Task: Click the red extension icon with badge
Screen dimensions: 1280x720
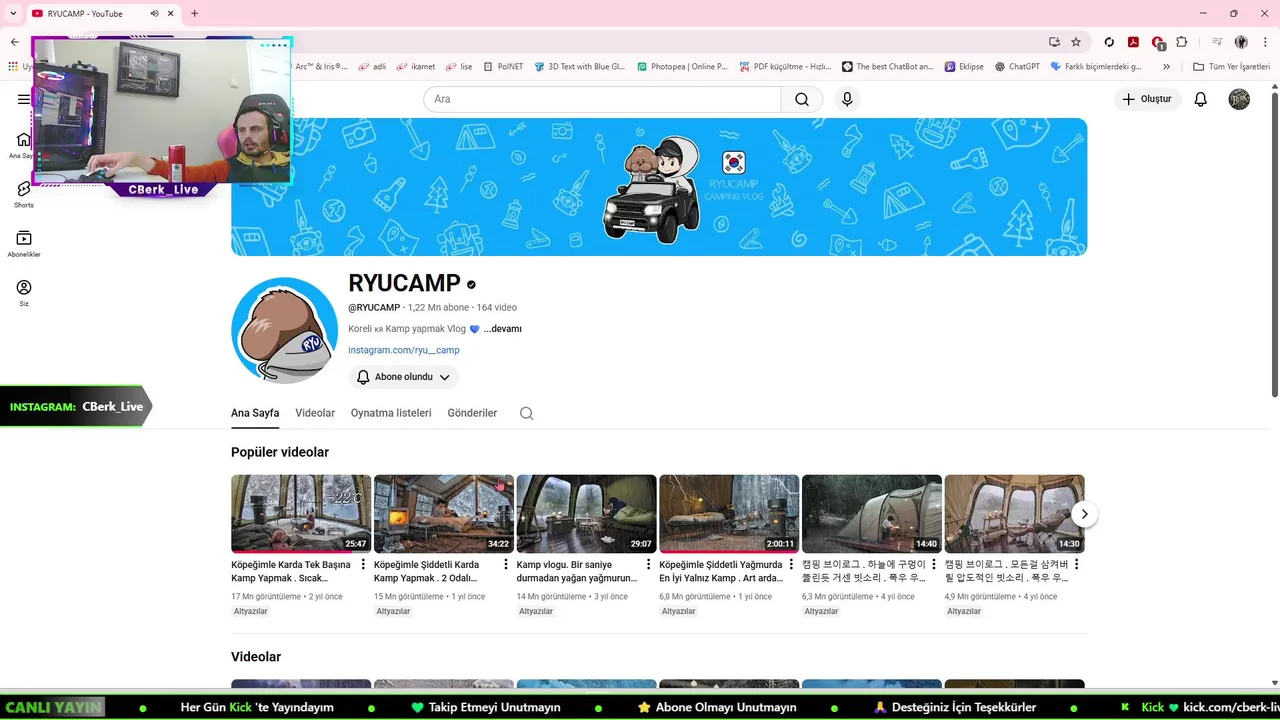Action: [x=1158, y=43]
